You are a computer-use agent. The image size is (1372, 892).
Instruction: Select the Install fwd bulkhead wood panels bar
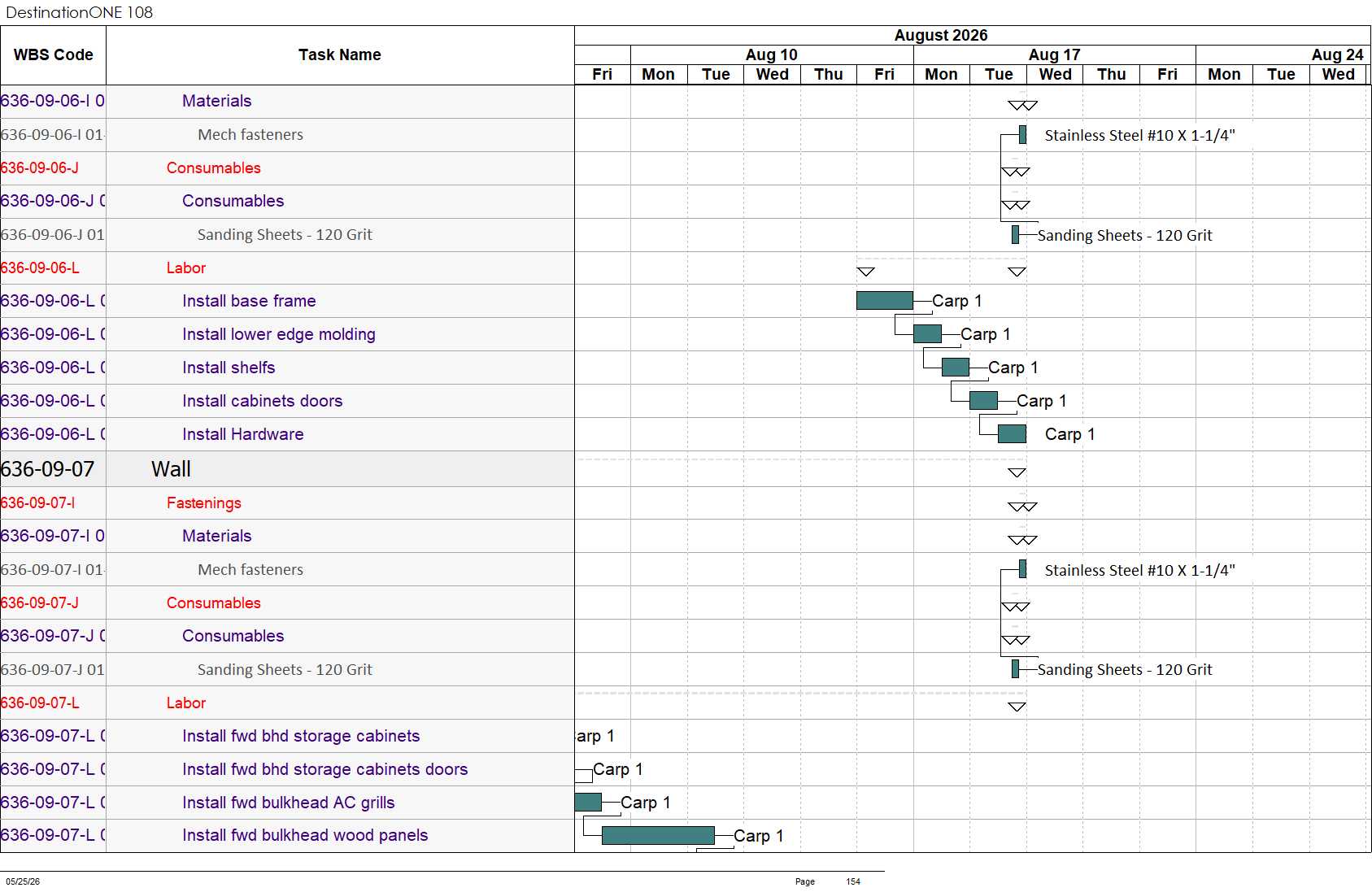pyautogui.click(x=658, y=835)
